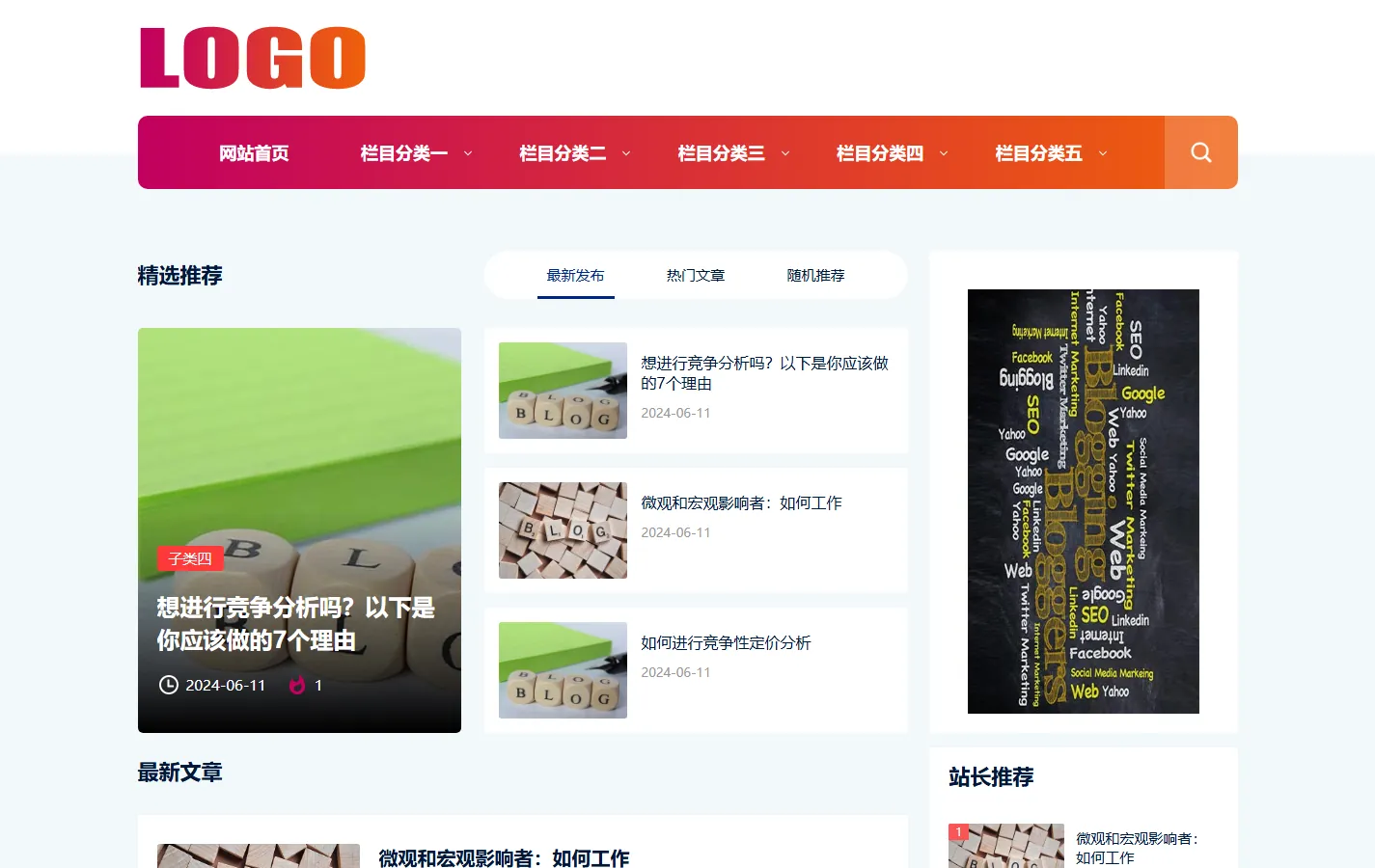Click date 2024-06-11 under 如何进行竞争性定价分析

[675, 672]
